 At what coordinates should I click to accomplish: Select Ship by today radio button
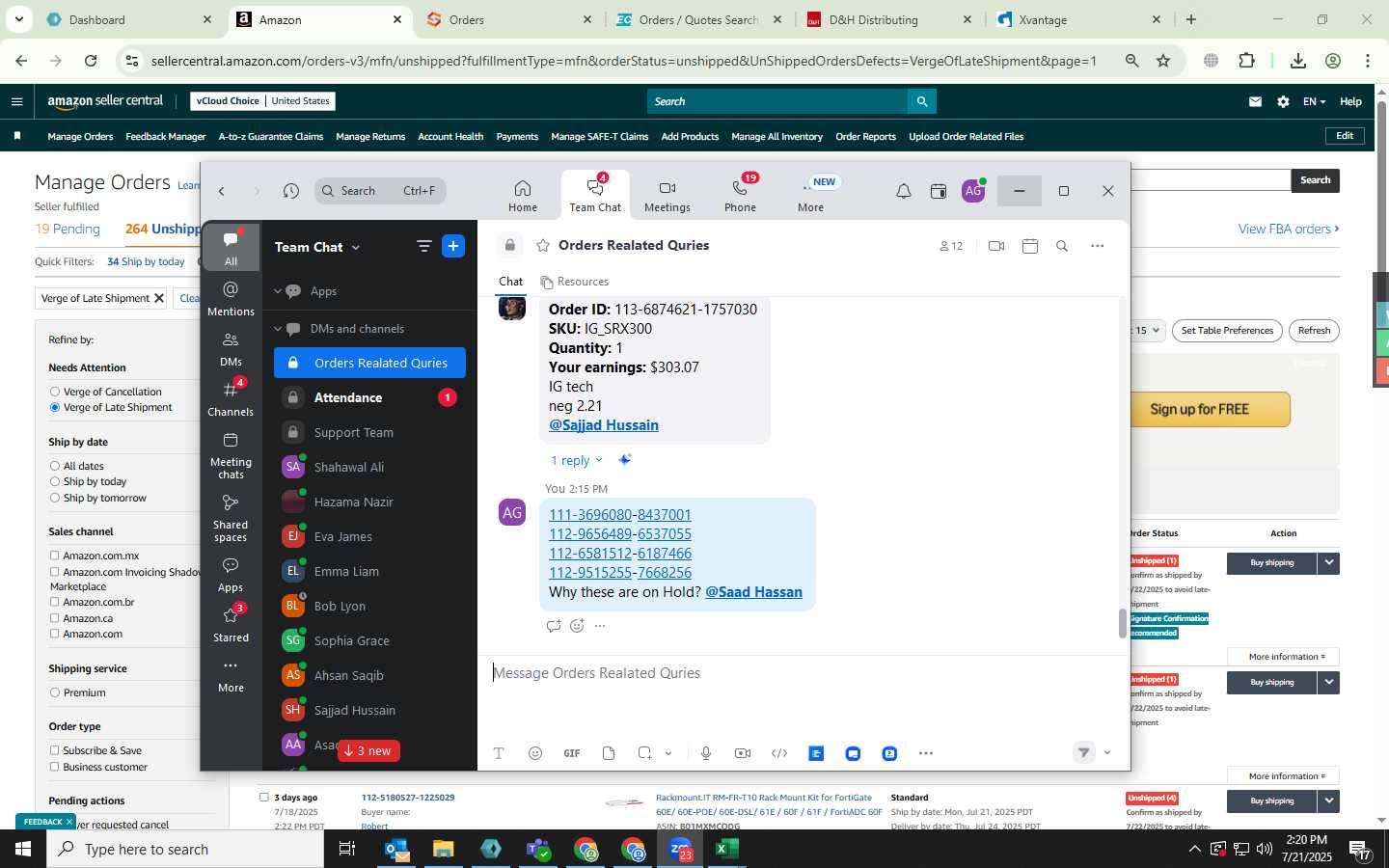click(x=55, y=481)
